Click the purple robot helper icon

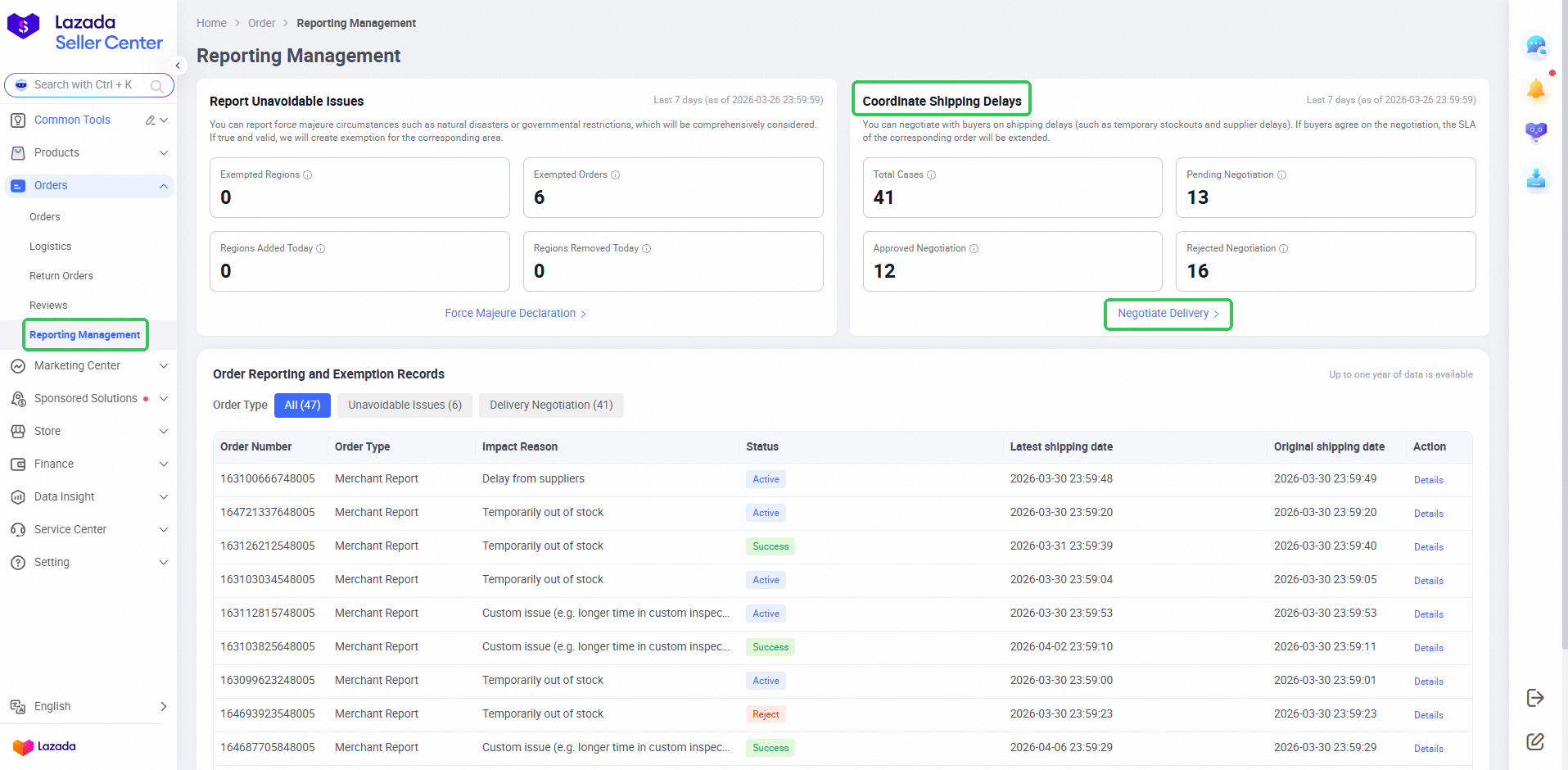1536,132
